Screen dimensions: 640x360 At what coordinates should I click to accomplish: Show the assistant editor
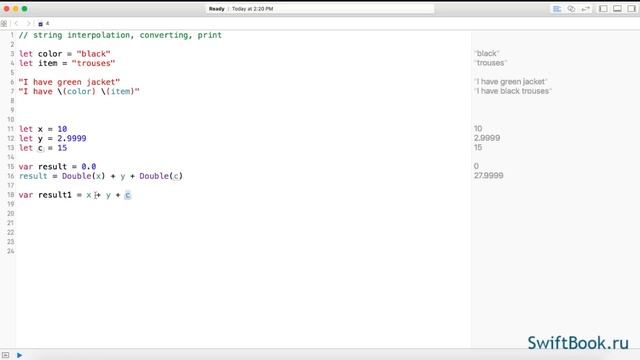571,9
